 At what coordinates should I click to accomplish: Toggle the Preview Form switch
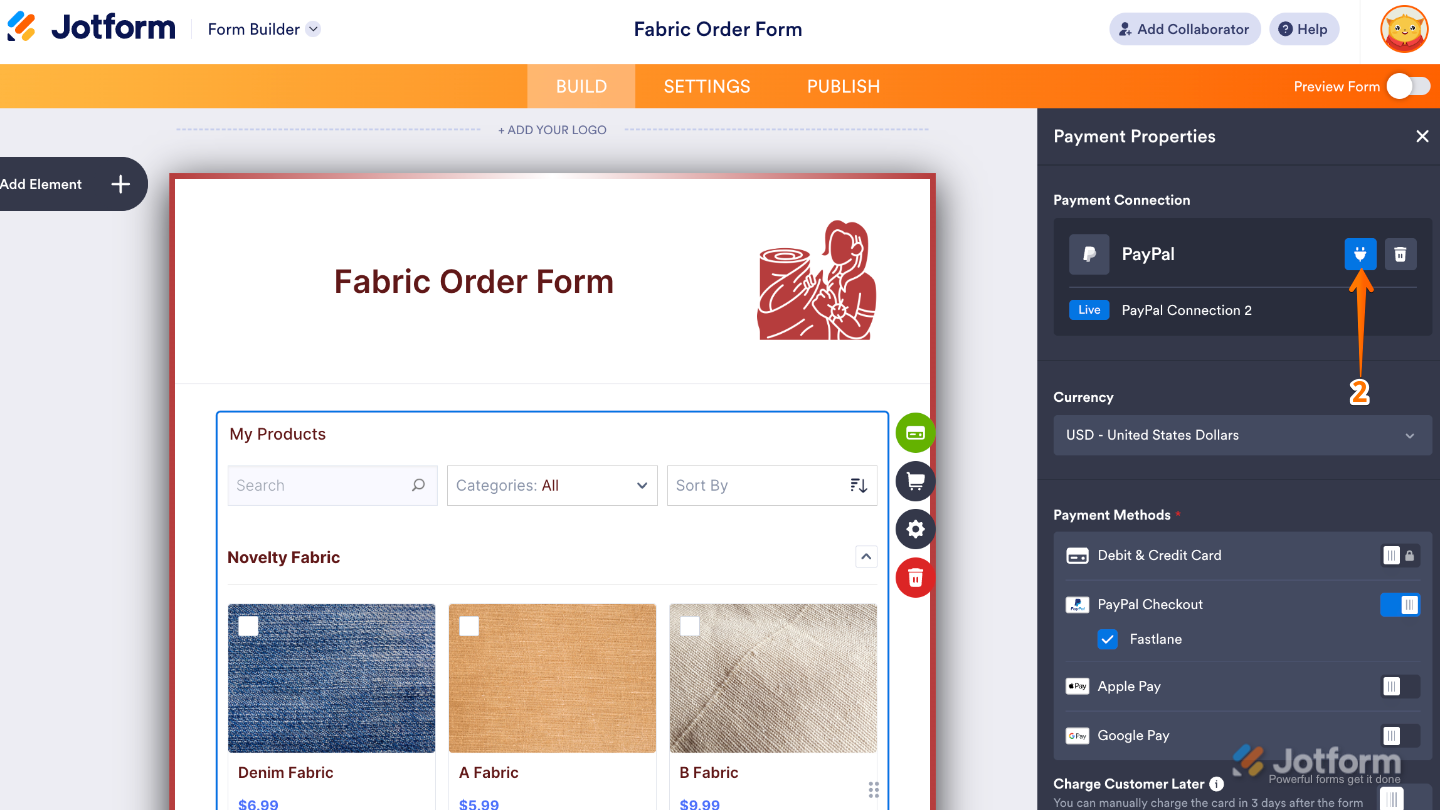tap(1408, 87)
